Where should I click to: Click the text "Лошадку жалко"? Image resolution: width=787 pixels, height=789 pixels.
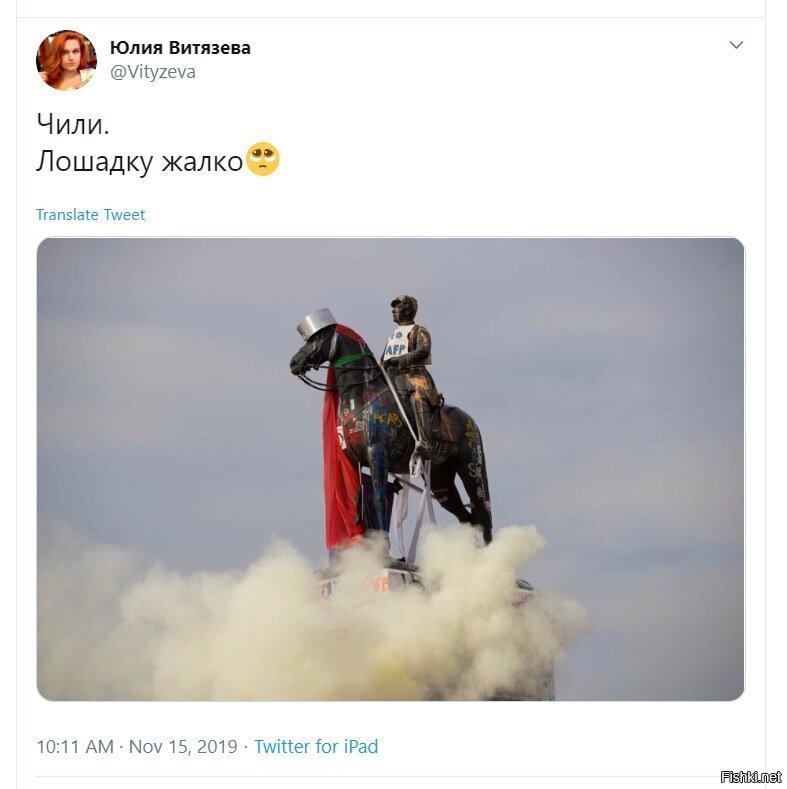[139, 162]
